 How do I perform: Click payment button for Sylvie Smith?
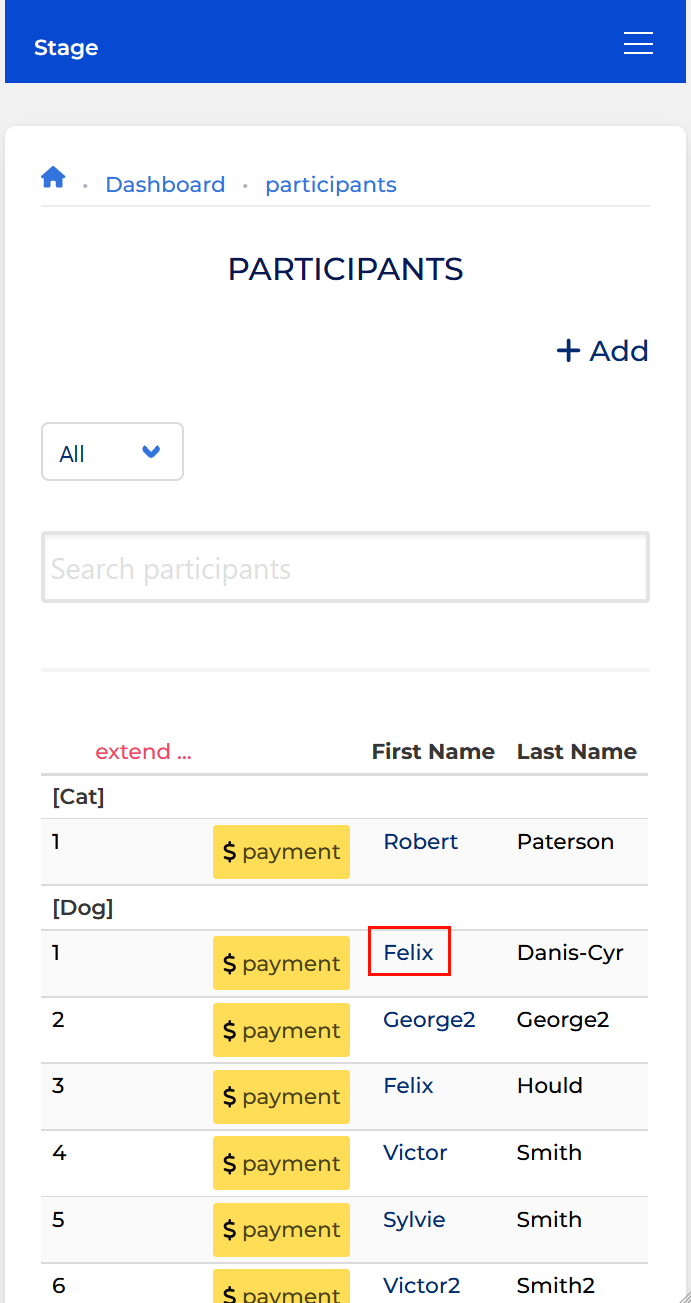(x=281, y=1230)
